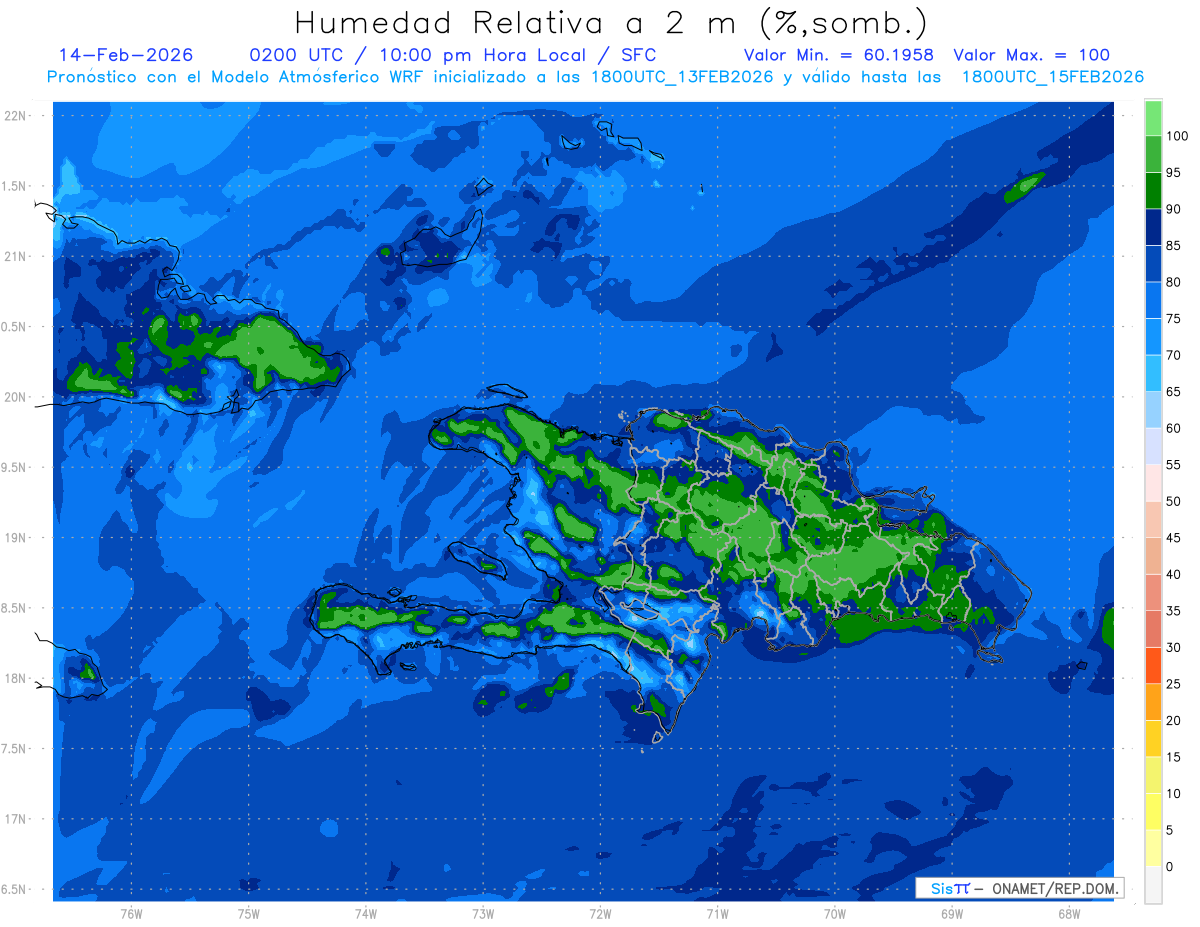Click the latitude axis label '8.5N'

pyautogui.click(x=15, y=608)
